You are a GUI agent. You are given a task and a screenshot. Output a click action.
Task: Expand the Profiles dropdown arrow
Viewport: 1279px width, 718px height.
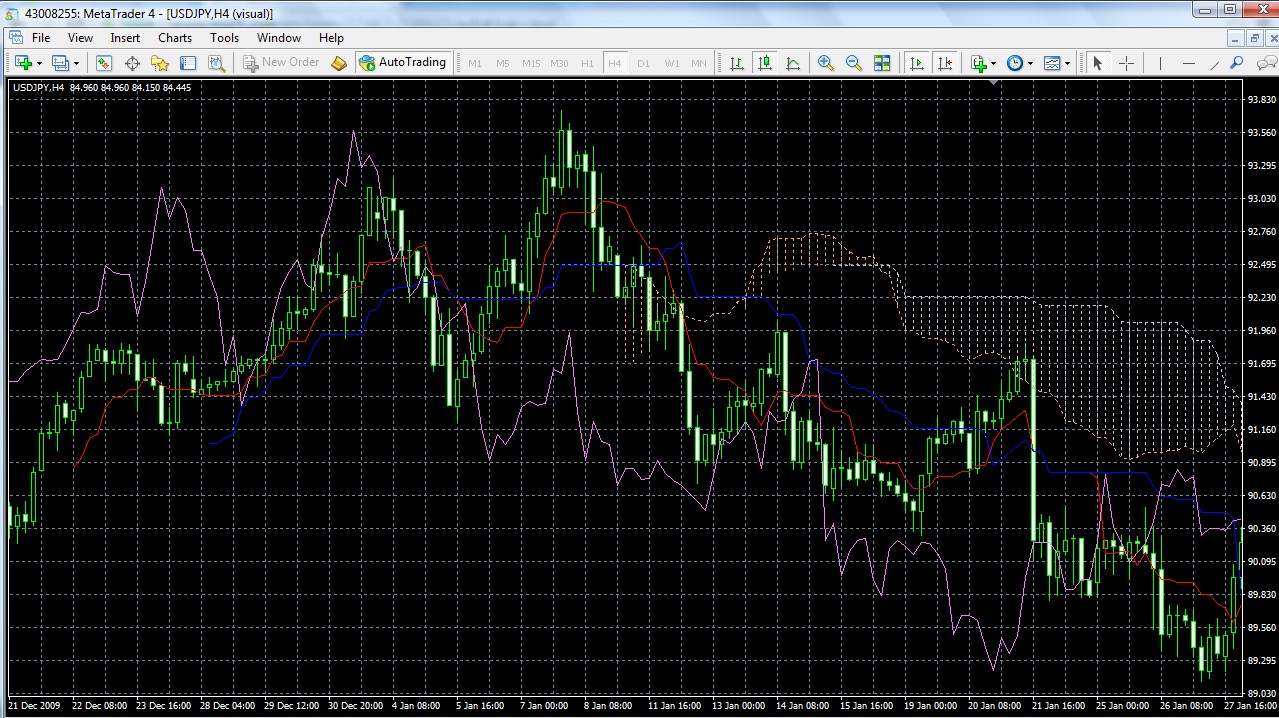[x=76, y=62]
